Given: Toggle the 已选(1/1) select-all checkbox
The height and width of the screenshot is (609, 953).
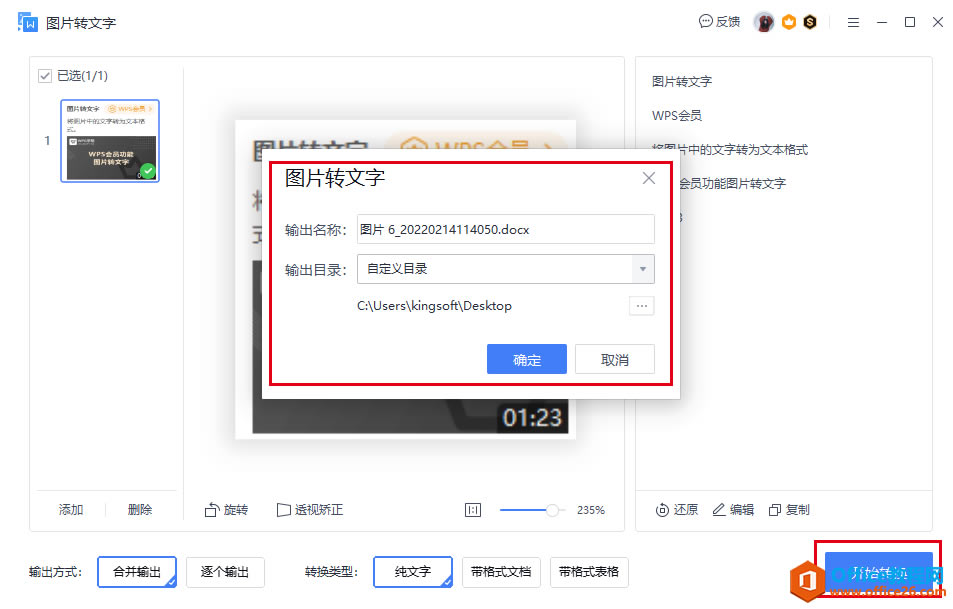Looking at the screenshot, I should [x=45, y=76].
